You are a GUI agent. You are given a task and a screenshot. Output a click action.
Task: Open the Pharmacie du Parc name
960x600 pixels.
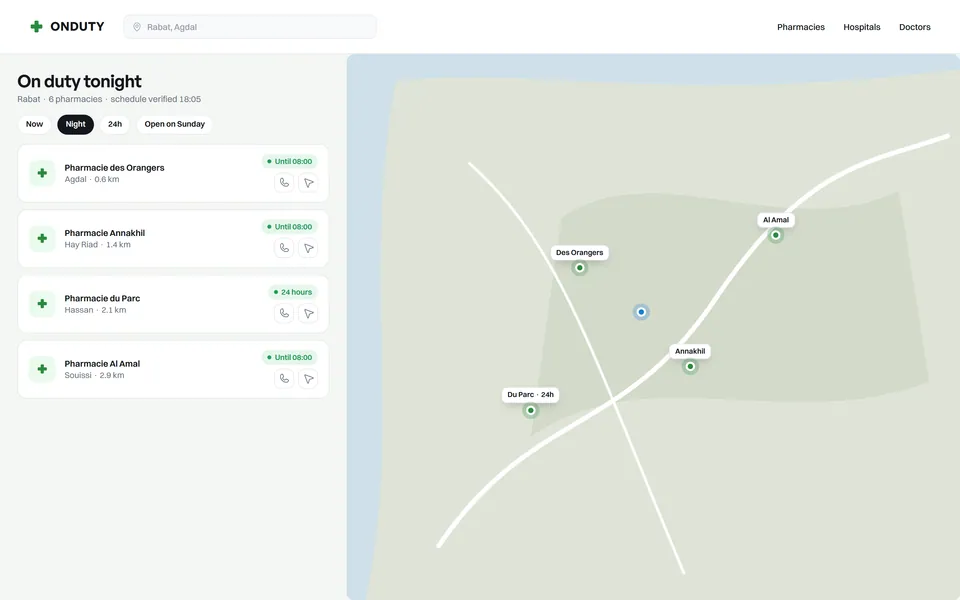point(102,298)
